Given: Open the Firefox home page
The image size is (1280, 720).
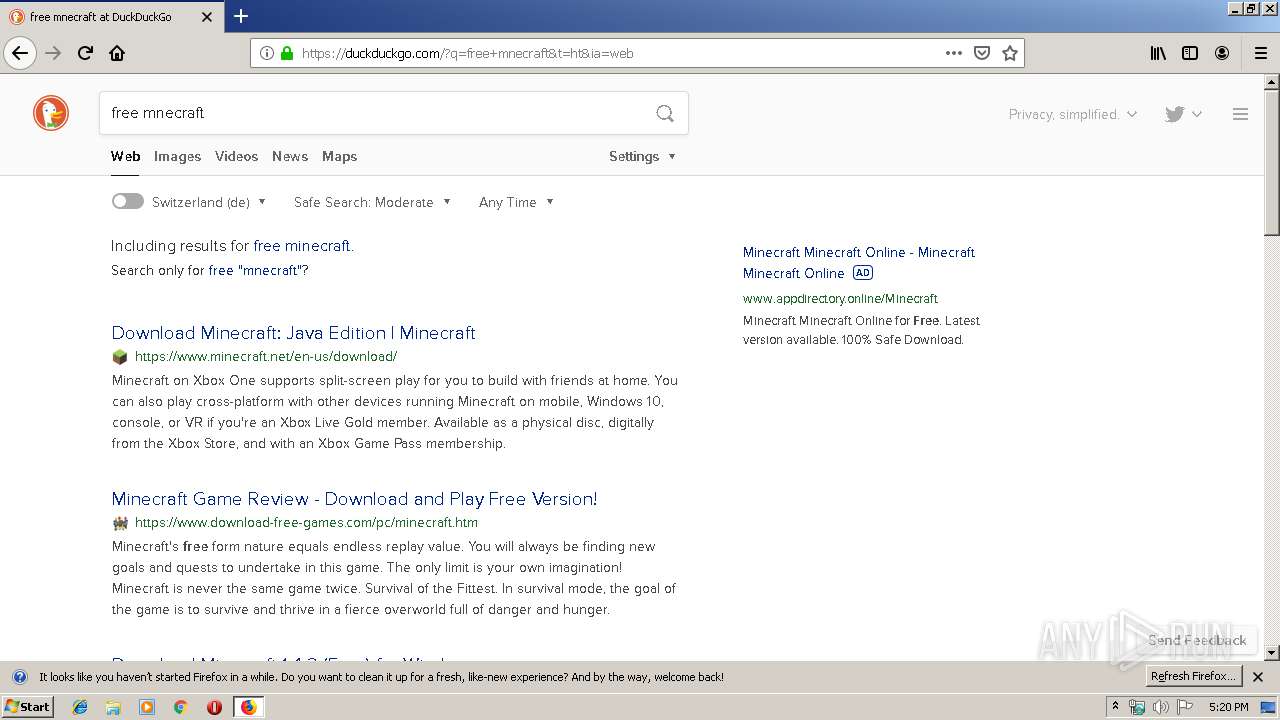Looking at the screenshot, I should coord(117,53).
